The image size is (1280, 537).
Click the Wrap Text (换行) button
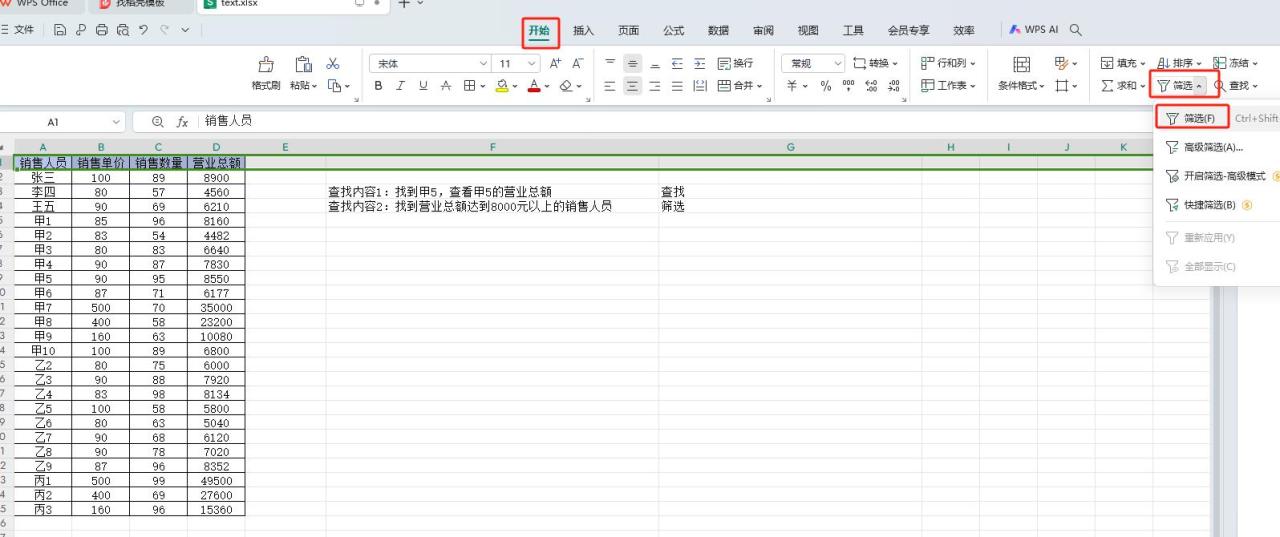click(735, 63)
